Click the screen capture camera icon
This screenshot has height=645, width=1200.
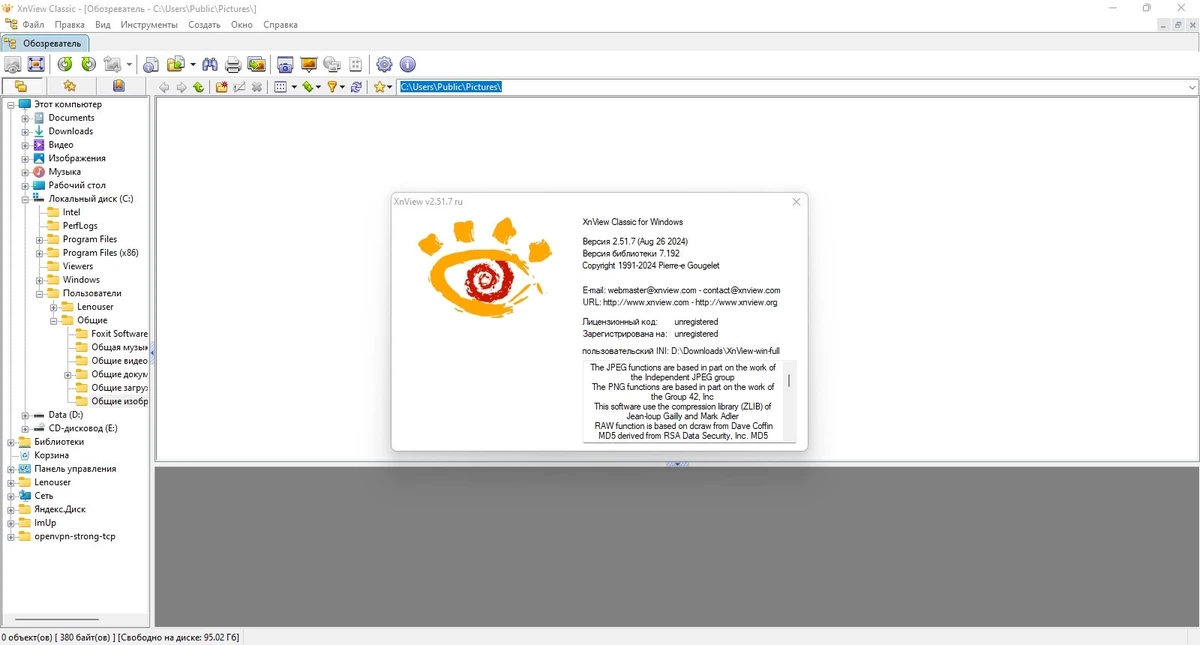pyautogui.click(x=285, y=64)
